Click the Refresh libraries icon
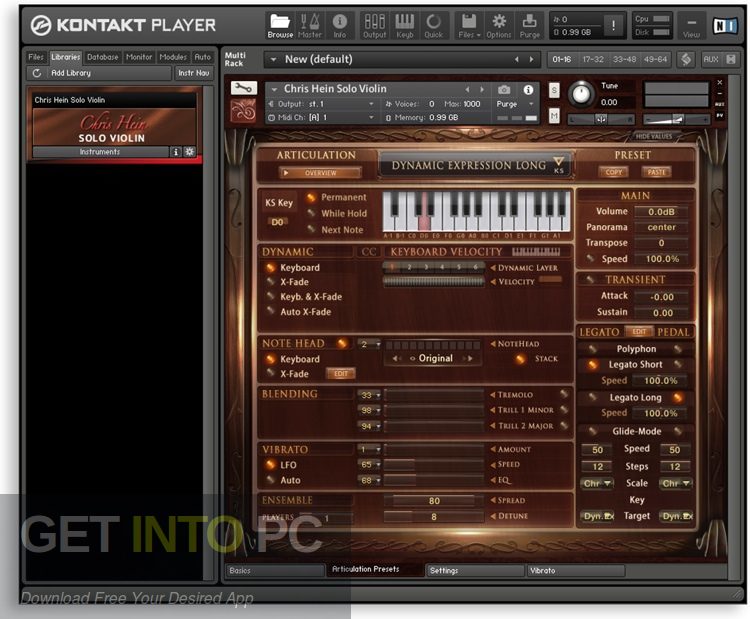The width and height of the screenshot is (750, 619). 37,73
